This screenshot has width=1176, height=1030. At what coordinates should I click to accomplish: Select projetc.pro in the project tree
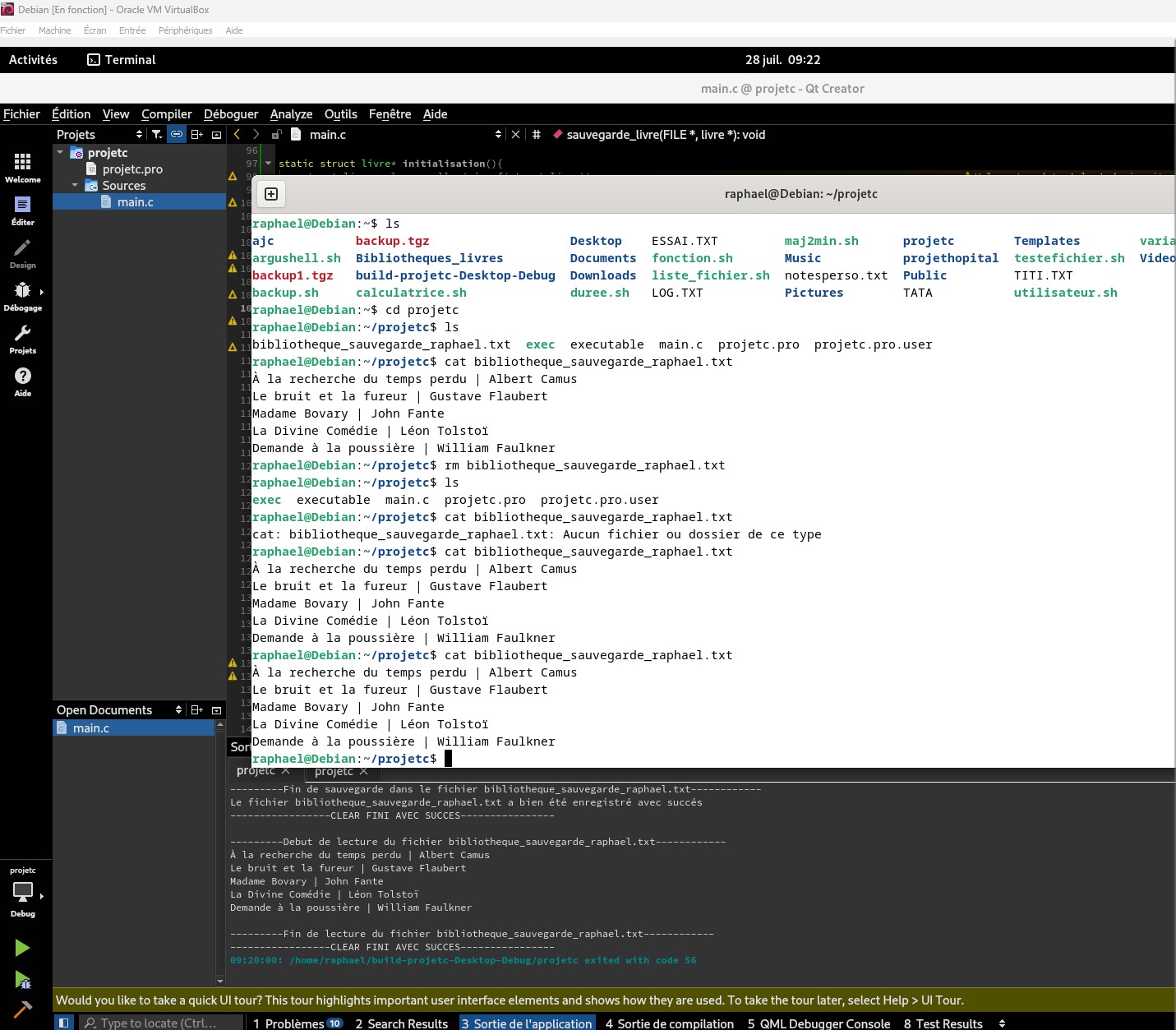click(132, 169)
